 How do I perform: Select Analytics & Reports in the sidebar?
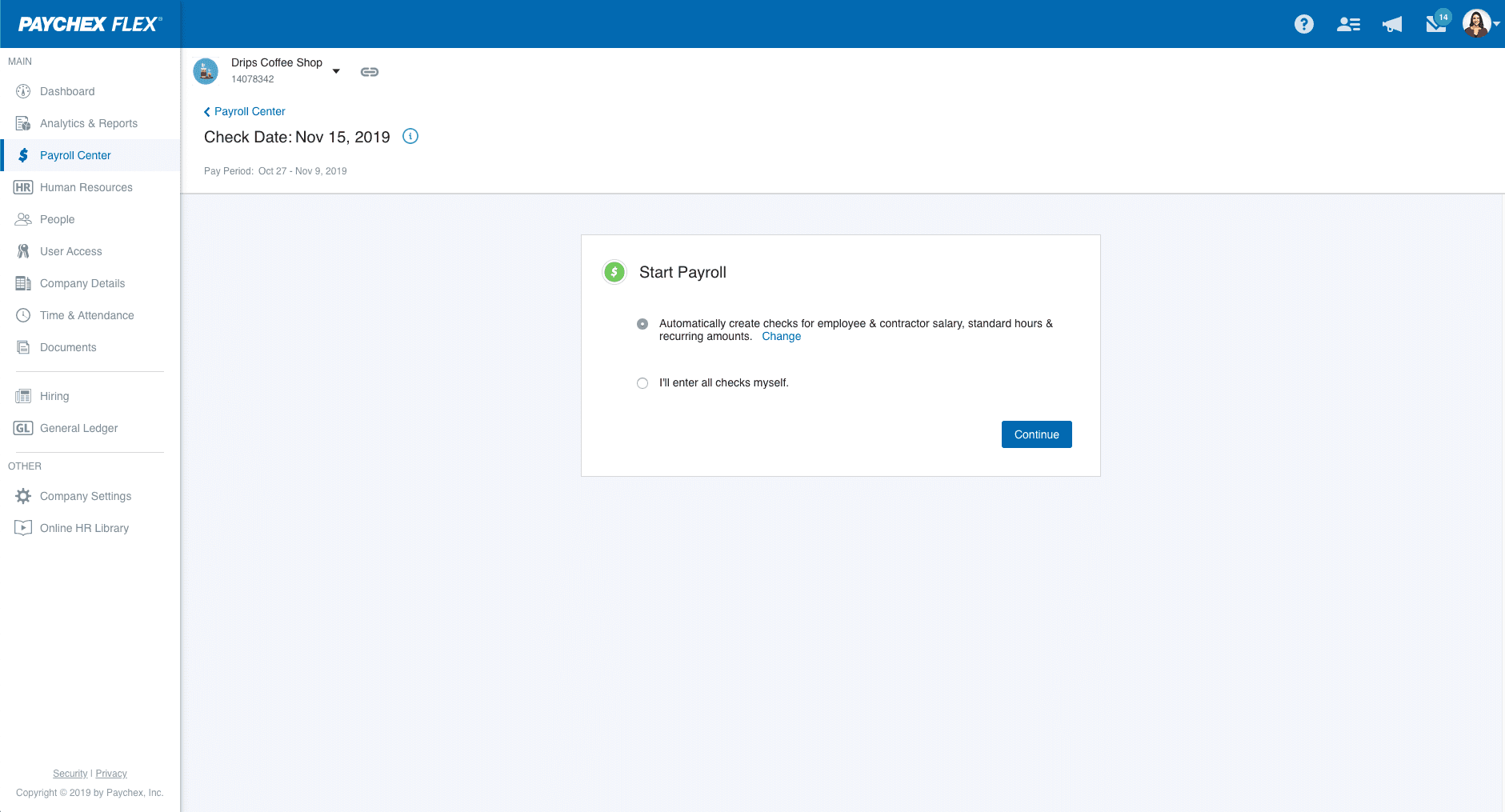coord(88,123)
